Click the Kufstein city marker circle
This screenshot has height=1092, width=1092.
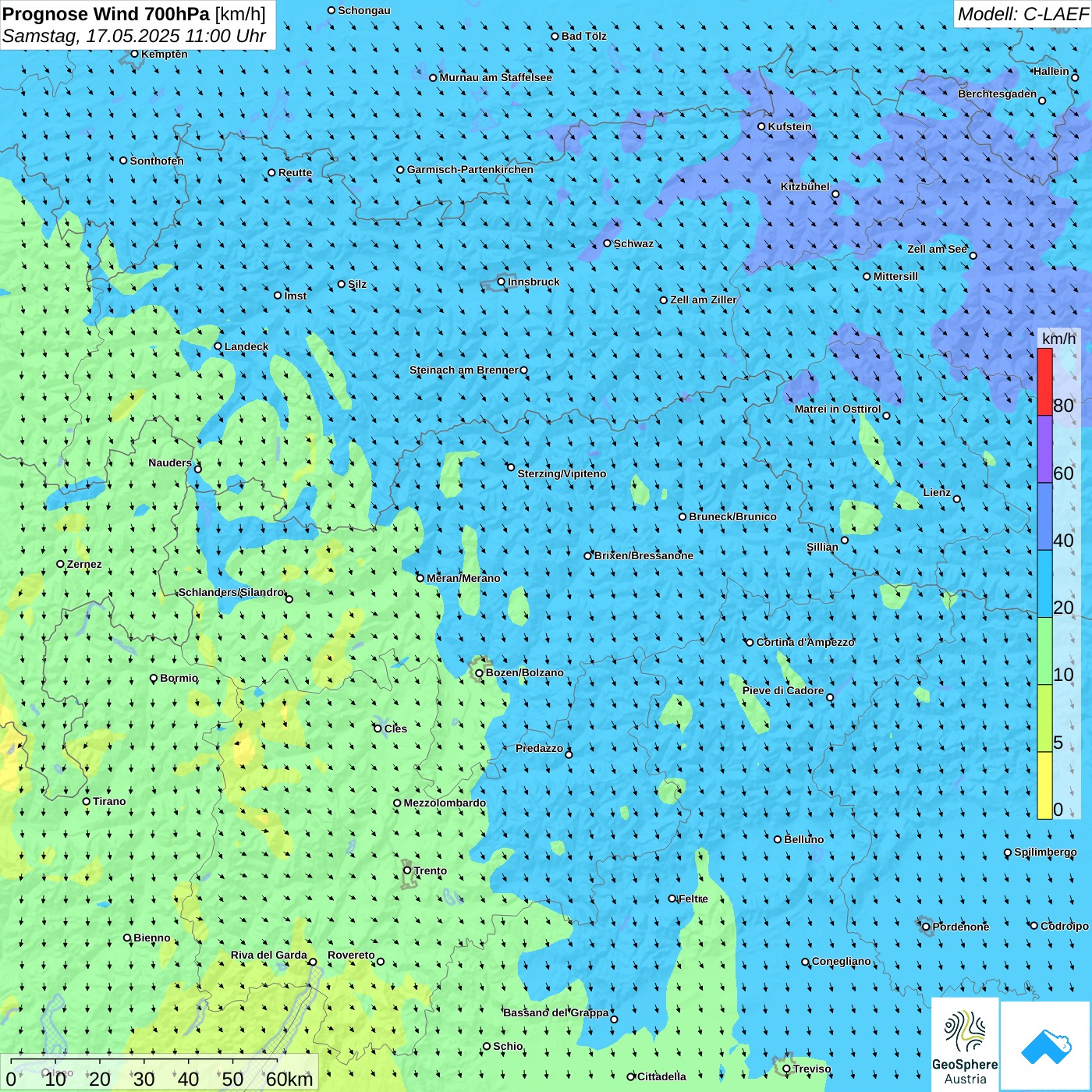point(762,126)
